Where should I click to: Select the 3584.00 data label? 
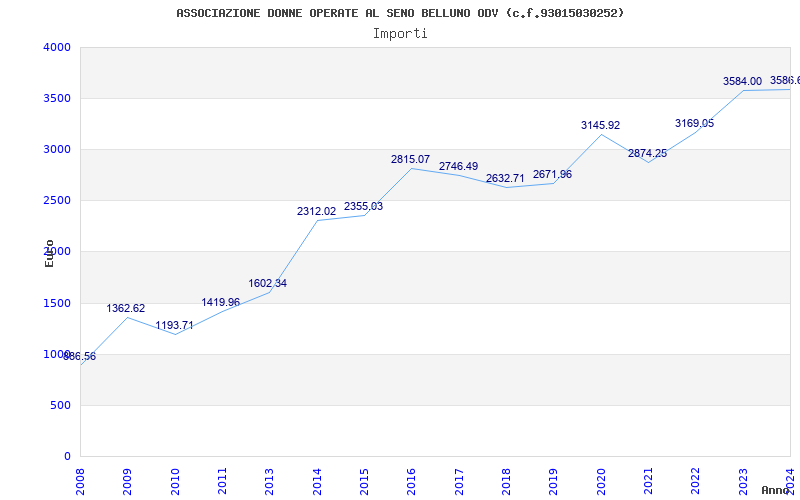742,82
